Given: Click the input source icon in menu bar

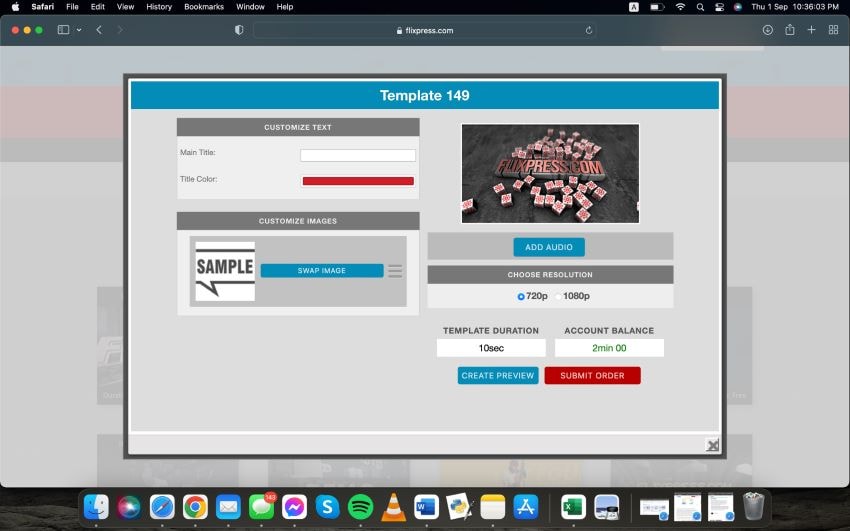Looking at the screenshot, I should pyautogui.click(x=634, y=7).
